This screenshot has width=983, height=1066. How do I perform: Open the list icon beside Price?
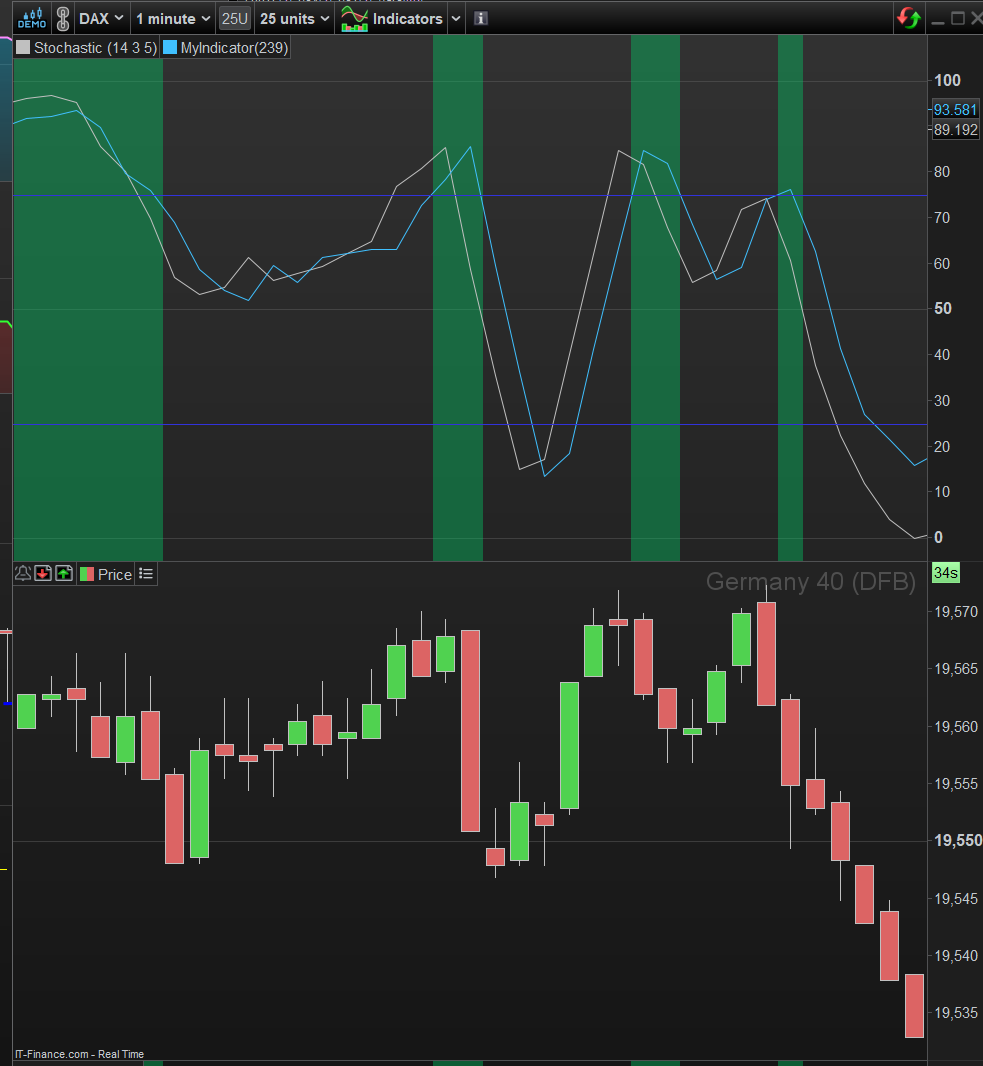pyautogui.click(x=145, y=574)
